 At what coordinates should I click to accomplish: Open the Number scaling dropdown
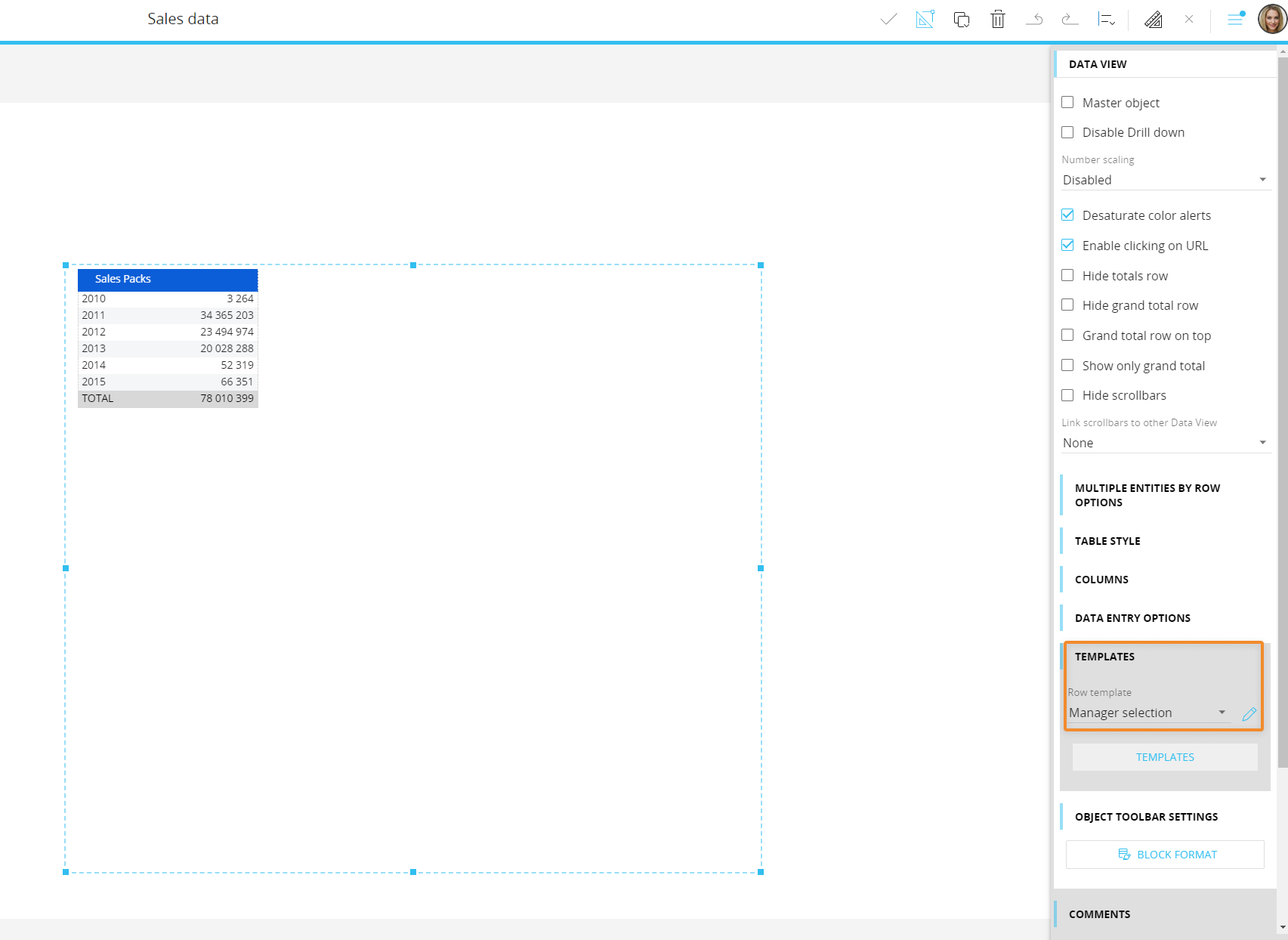1164,180
